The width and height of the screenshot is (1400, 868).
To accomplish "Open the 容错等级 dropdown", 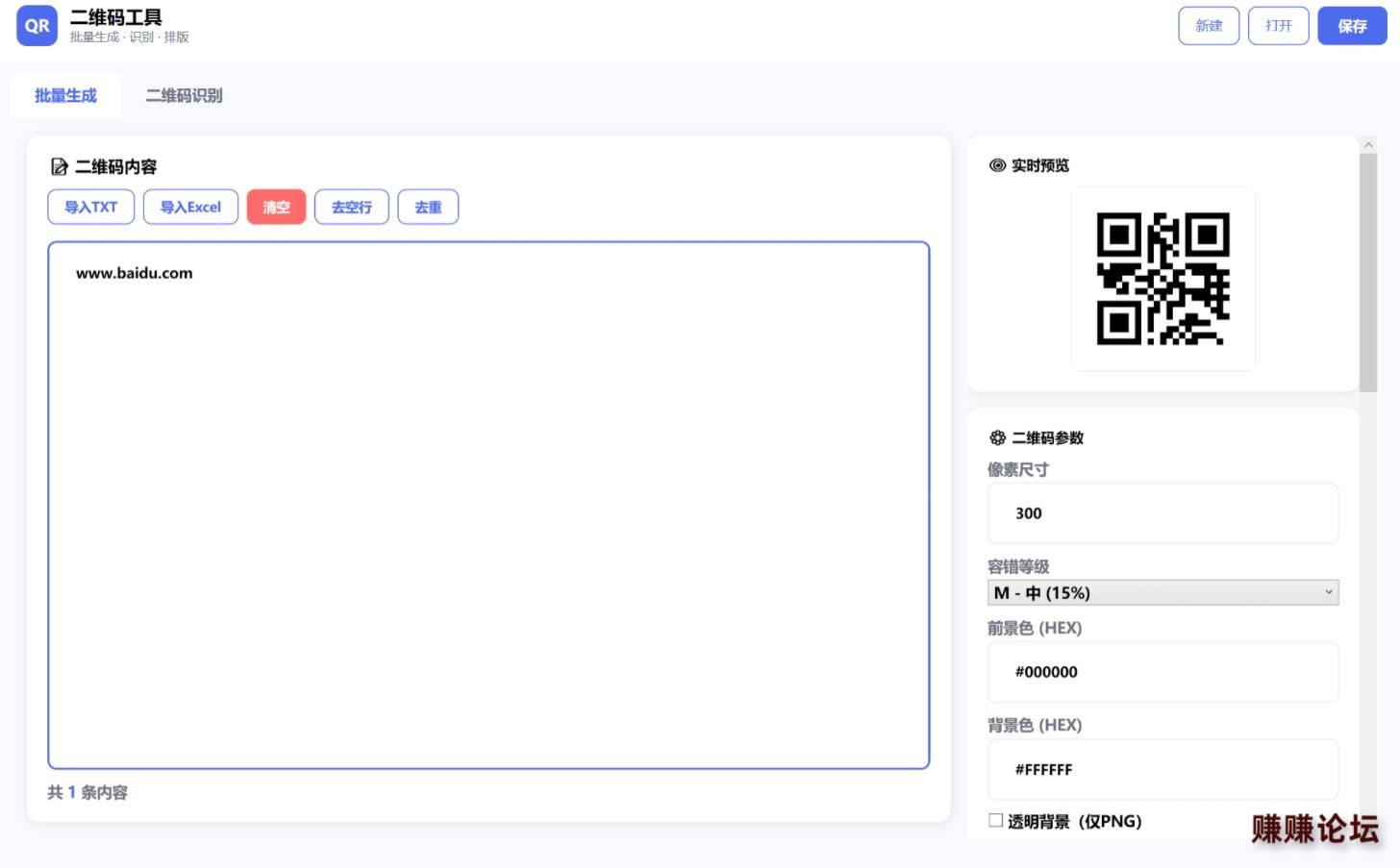I will (1162, 593).
